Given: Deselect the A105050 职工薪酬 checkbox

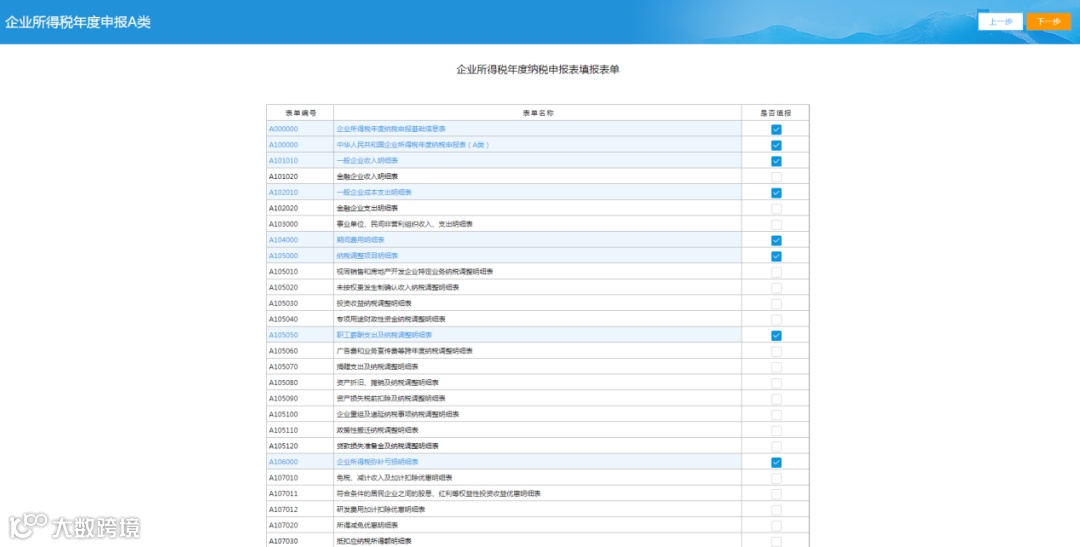Looking at the screenshot, I should [x=776, y=336].
